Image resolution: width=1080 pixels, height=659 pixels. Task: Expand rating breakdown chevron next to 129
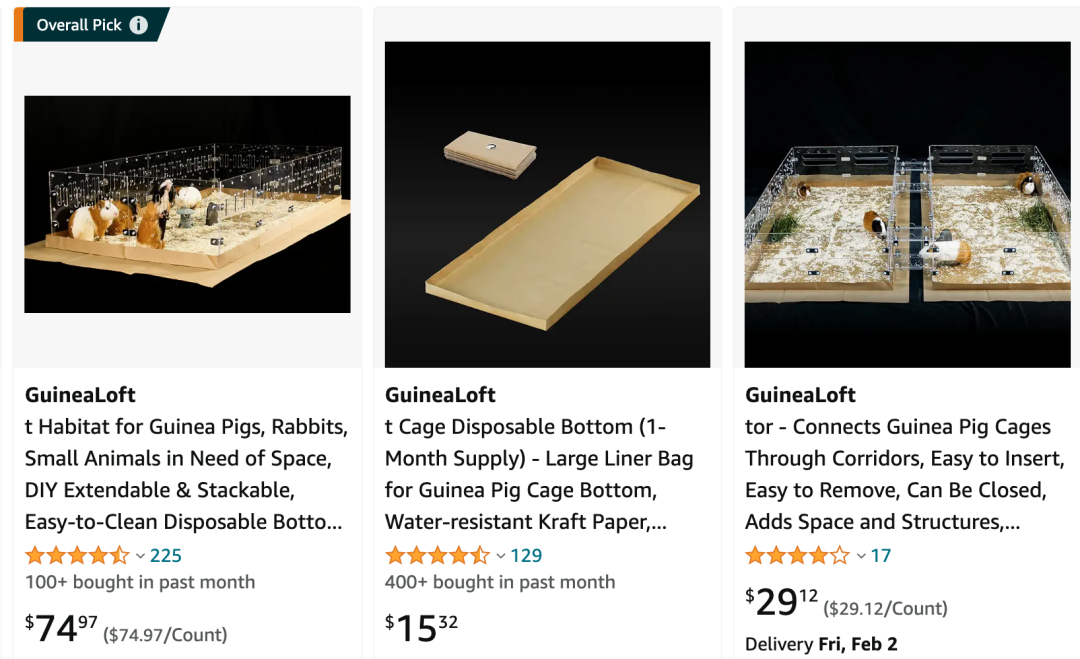click(501, 556)
